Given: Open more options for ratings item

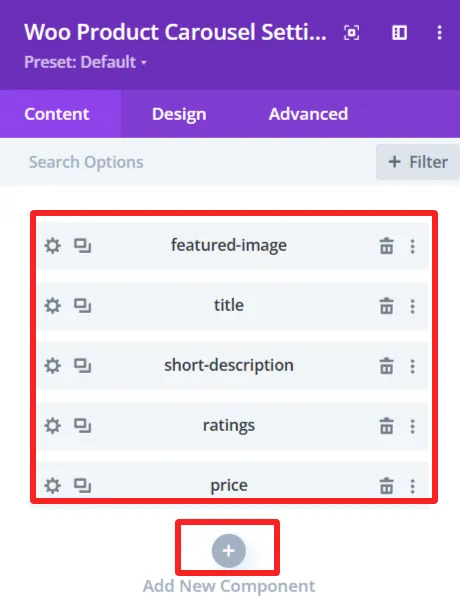Looking at the screenshot, I should (x=412, y=426).
